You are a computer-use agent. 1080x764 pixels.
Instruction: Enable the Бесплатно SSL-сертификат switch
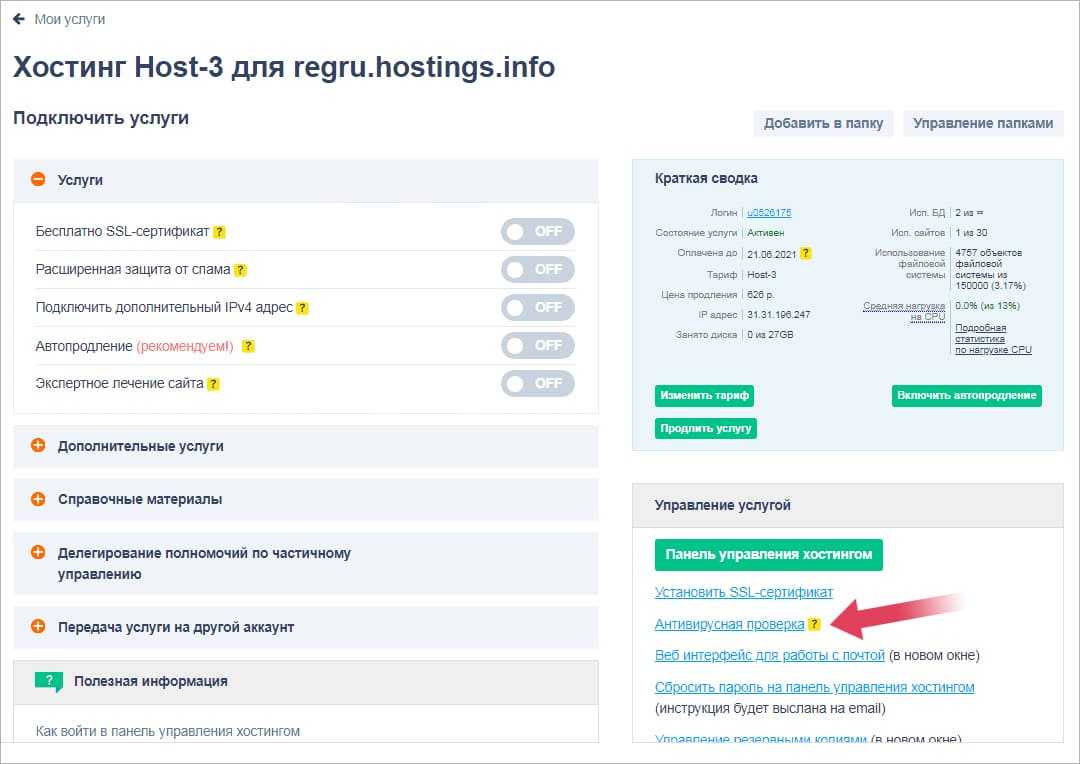click(x=537, y=231)
